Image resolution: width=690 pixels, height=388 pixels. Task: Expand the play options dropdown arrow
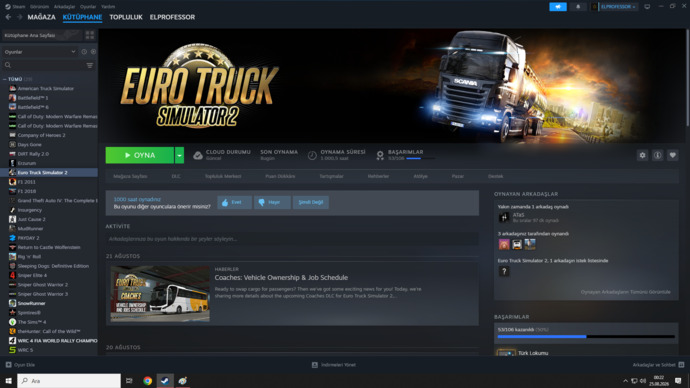pyautogui.click(x=179, y=155)
